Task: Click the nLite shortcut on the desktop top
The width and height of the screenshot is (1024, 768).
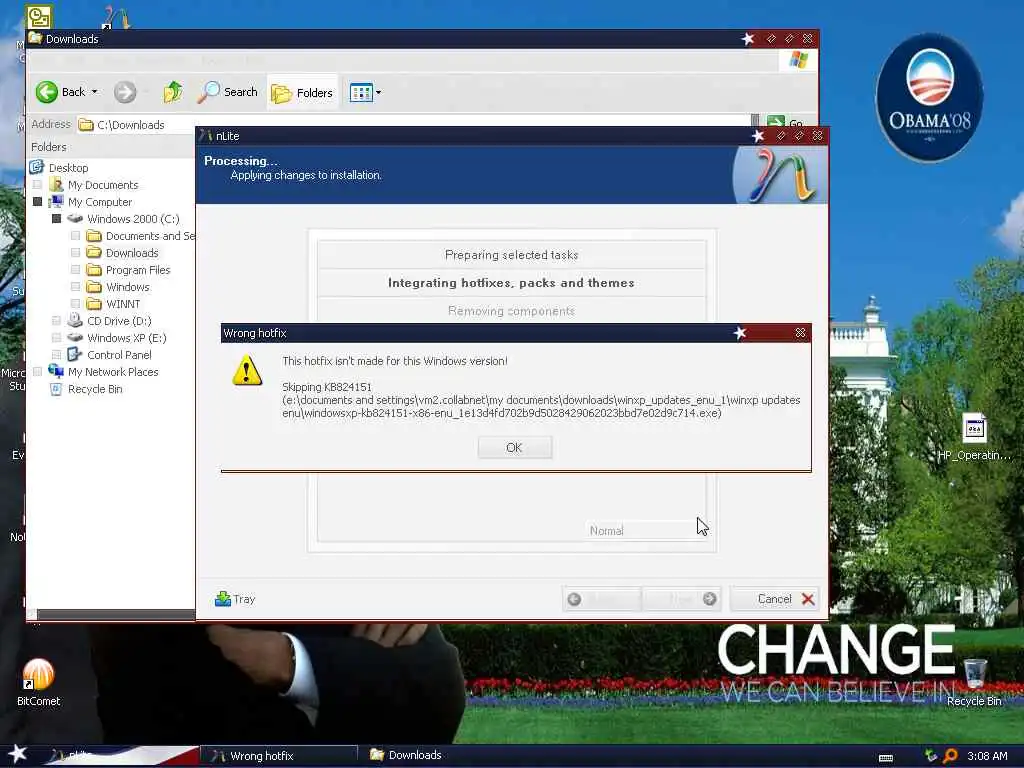Action: tap(116, 16)
